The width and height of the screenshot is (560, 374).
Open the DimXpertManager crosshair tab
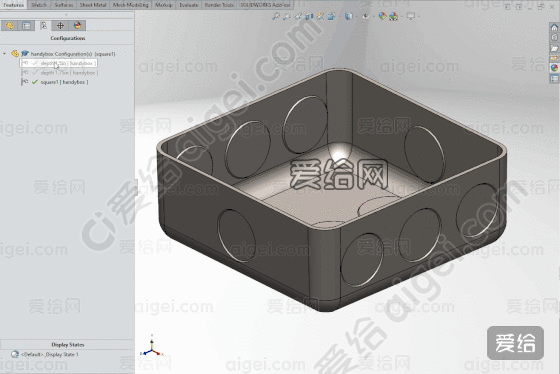(x=60, y=25)
